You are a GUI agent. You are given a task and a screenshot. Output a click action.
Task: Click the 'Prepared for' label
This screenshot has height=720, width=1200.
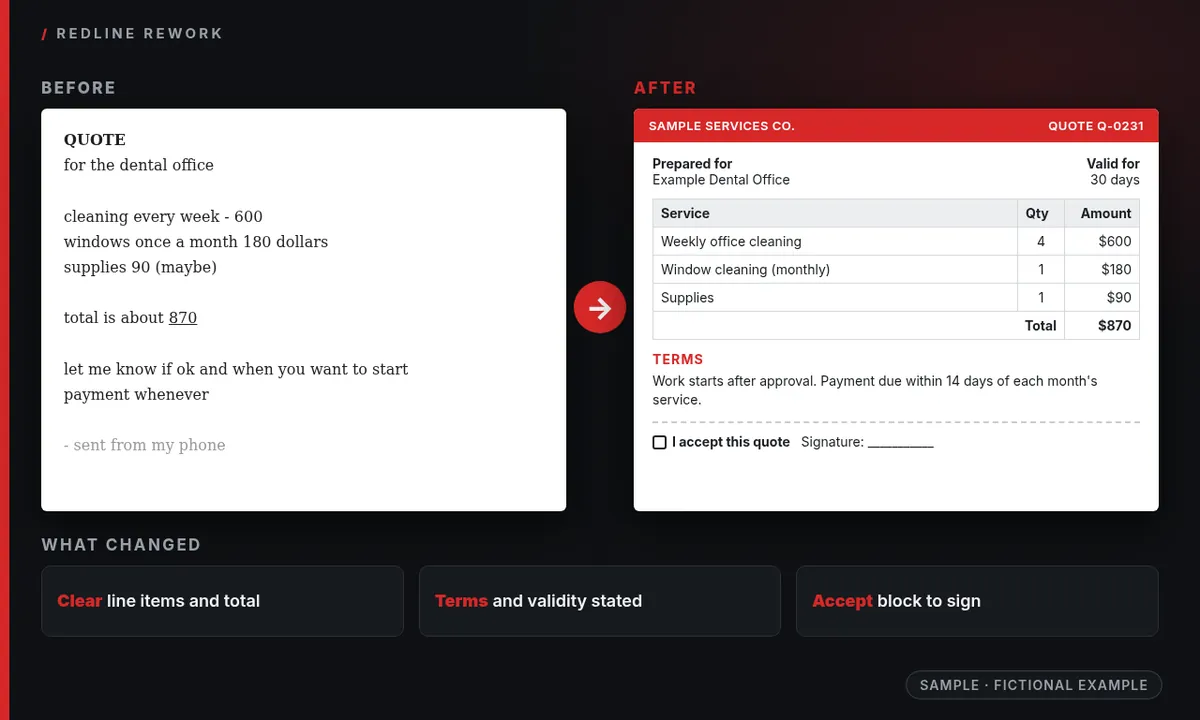[x=692, y=163]
